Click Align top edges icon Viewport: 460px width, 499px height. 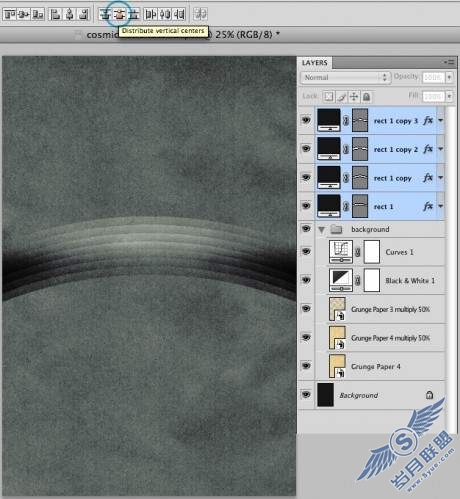tap(10, 14)
